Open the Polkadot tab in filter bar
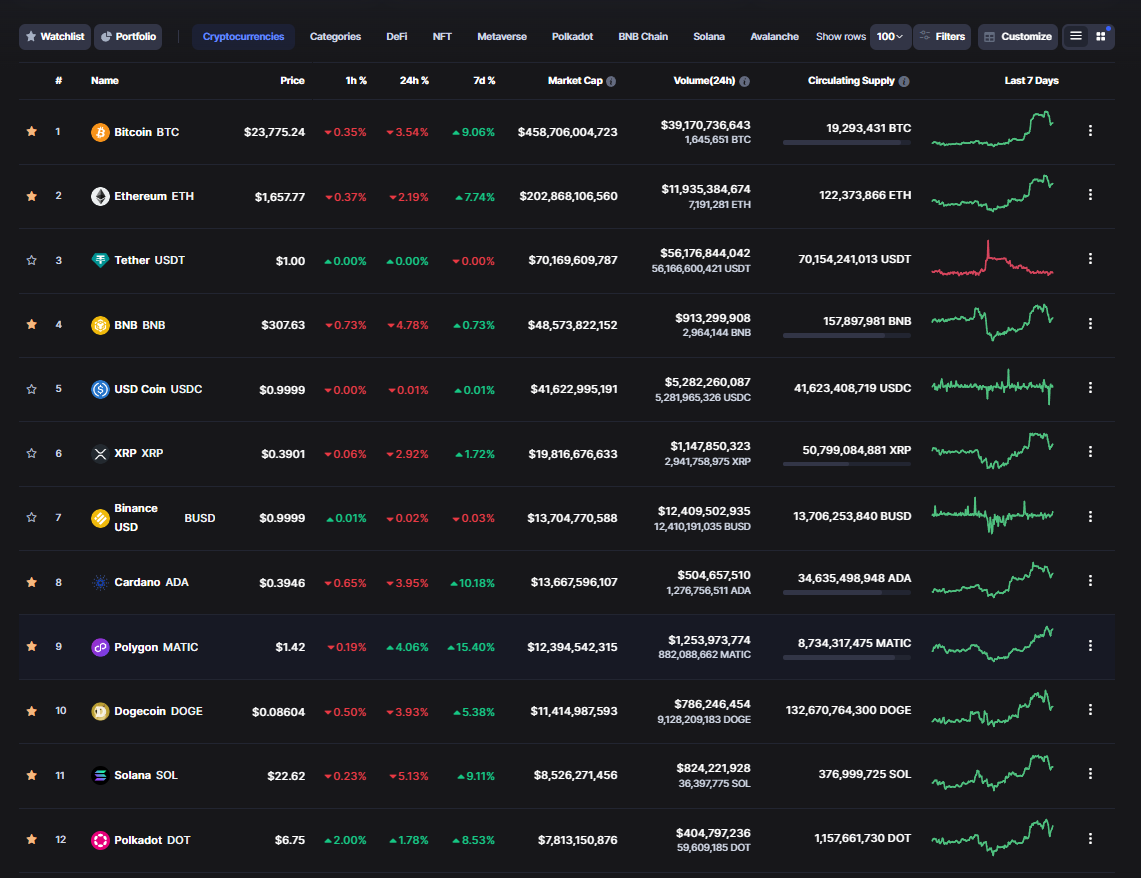This screenshot has width=1141, height=878. (572, 36)
